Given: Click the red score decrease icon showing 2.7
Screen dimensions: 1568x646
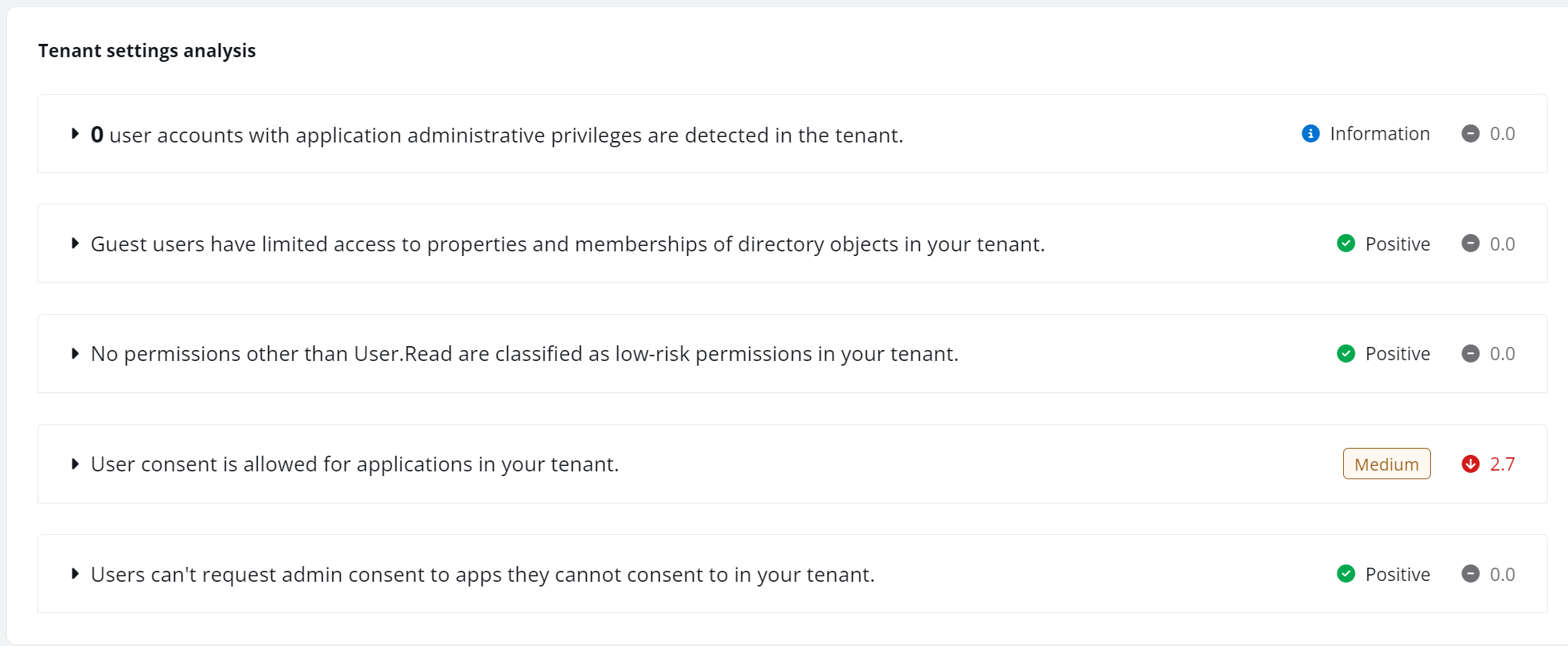Looking at the screenshot, I should (x=1472, y=464).
